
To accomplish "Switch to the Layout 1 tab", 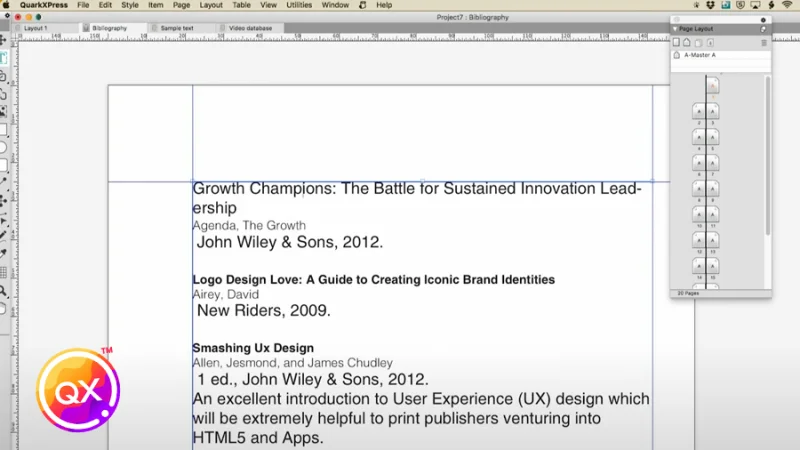I will click(36, 28).
